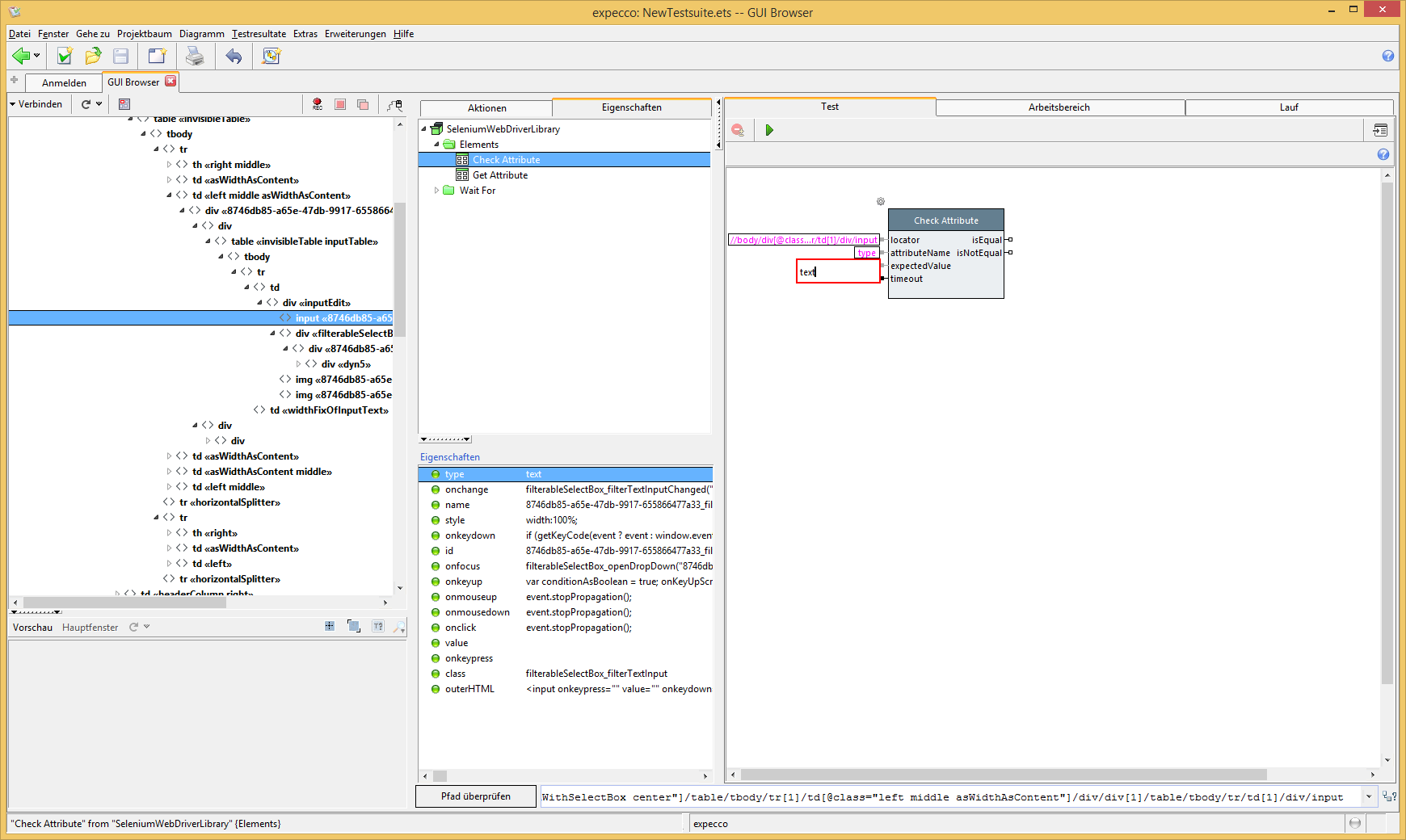Viewport: 1406px width, 840px height.
Task: Click the green back arrow icon
Action: coord(21,56)
